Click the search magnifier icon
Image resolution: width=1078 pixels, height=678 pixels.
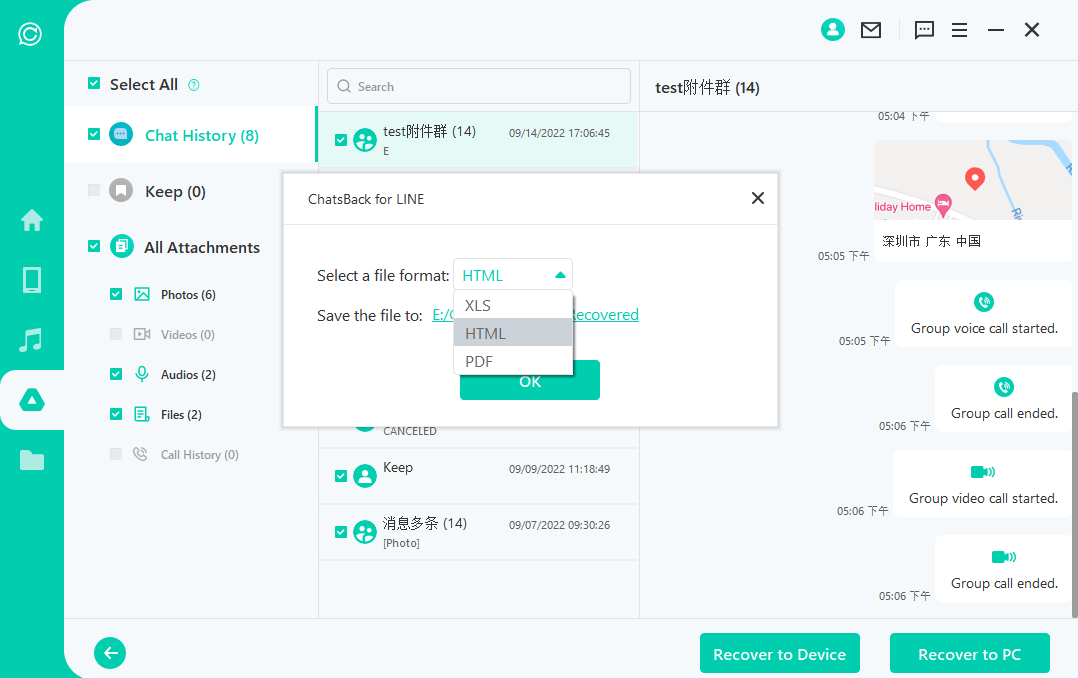pos(344,87)
